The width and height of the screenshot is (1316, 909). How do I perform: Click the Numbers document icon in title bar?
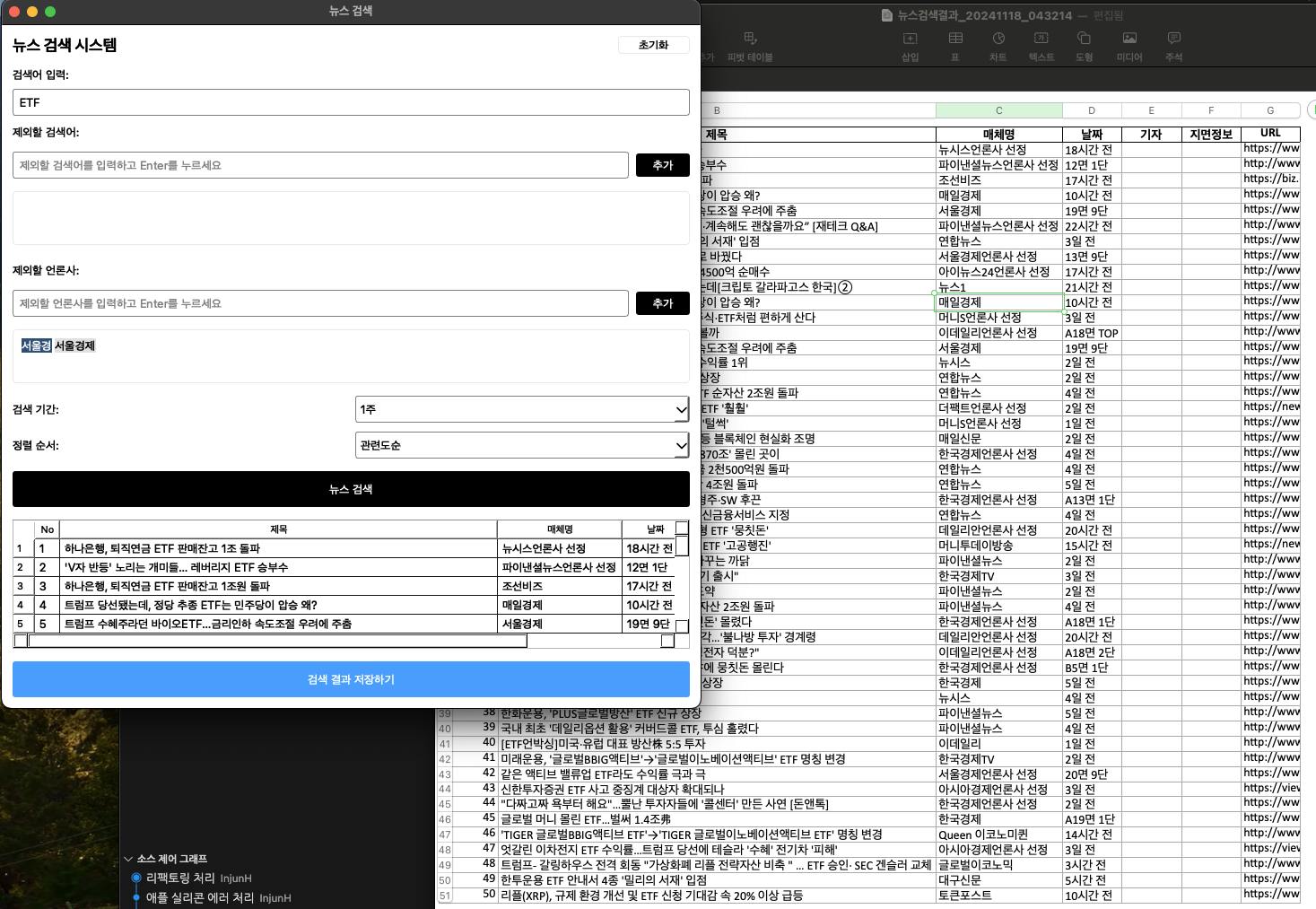pos(887,15)
